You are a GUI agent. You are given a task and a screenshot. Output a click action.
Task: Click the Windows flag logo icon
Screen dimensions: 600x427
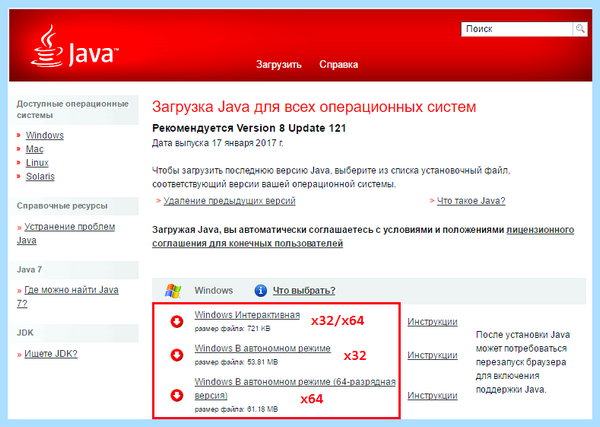pos(173,291)
